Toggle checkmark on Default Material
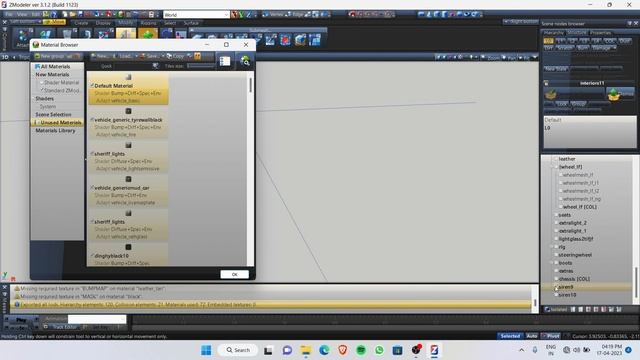The image size is (640, 360). coord(92,85)
